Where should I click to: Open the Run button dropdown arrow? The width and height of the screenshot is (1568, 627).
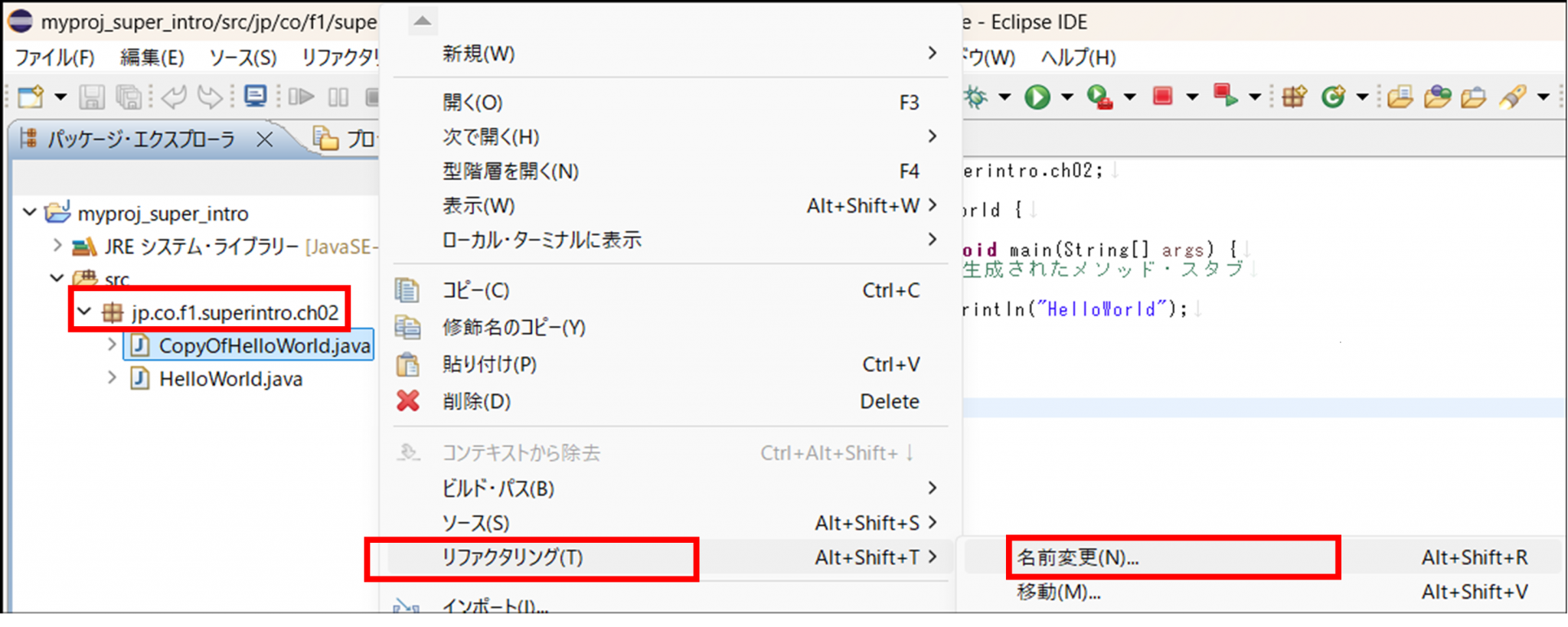tap(1067, 97)
